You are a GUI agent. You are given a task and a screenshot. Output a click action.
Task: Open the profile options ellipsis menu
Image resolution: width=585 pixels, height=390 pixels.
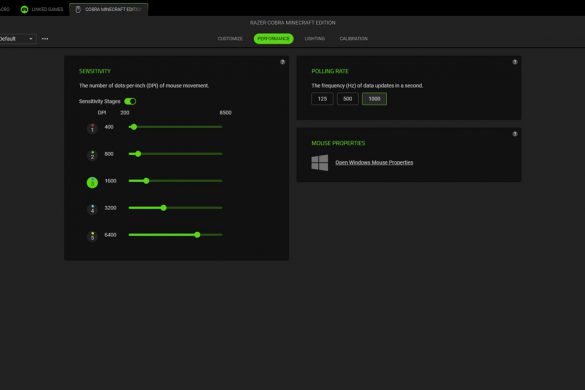point(45,38)
